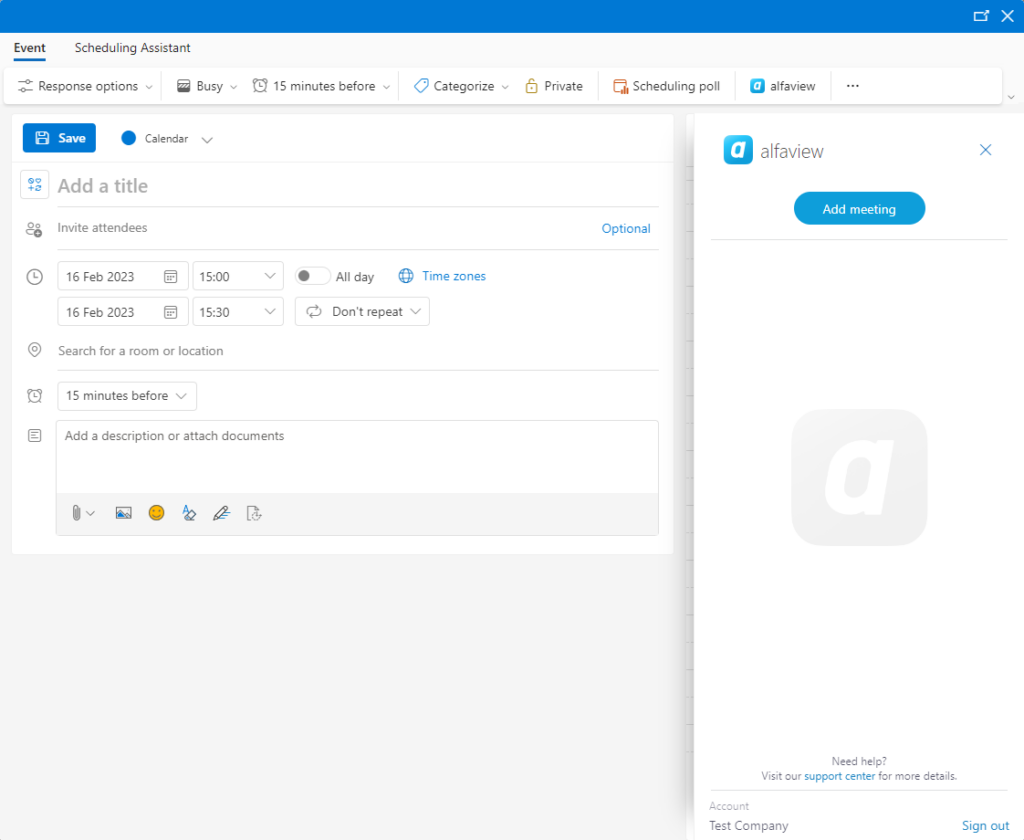Open the support center link
Viewport: 1024px width, 840px height.
coord(839,776)
